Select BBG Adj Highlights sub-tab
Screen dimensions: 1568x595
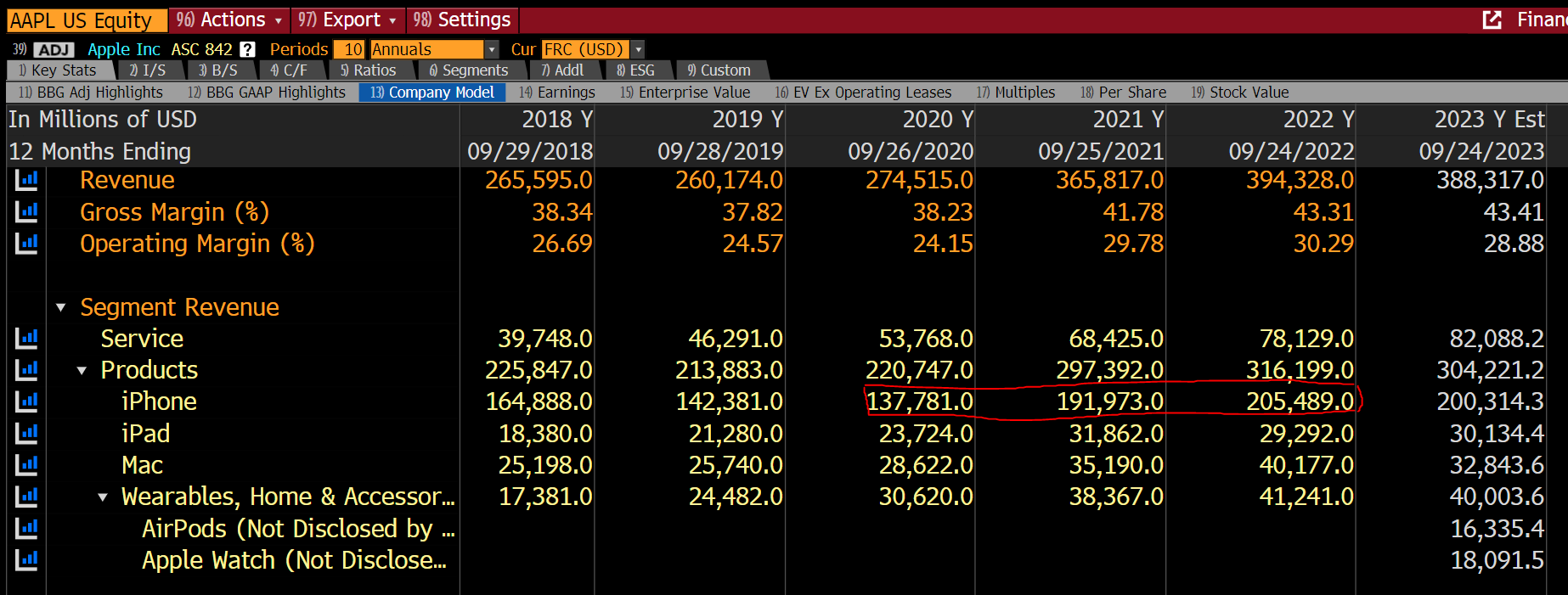pyautogui.click(x=91, y=92)
